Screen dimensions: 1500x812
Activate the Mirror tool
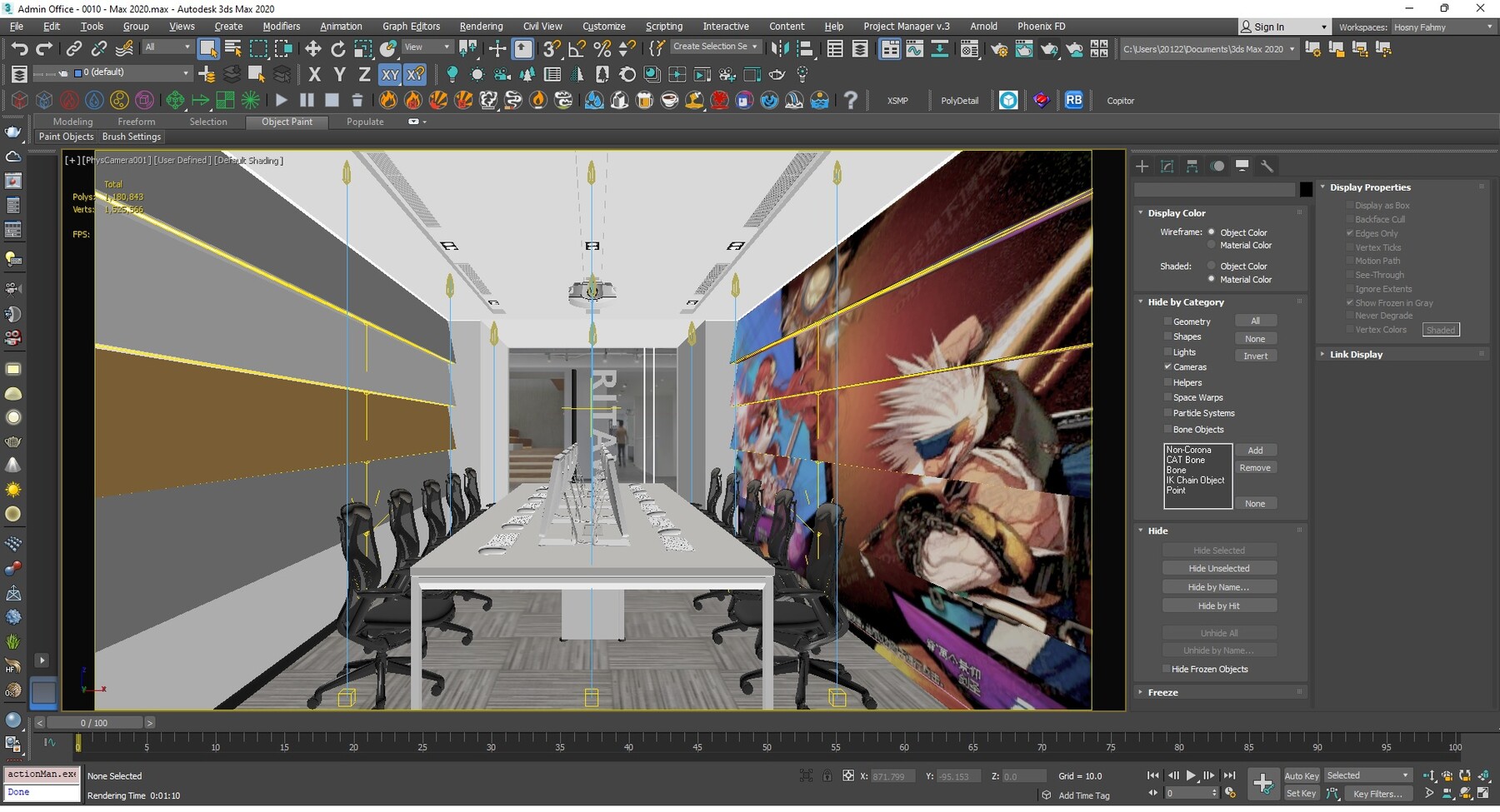[x=781, y=47]
